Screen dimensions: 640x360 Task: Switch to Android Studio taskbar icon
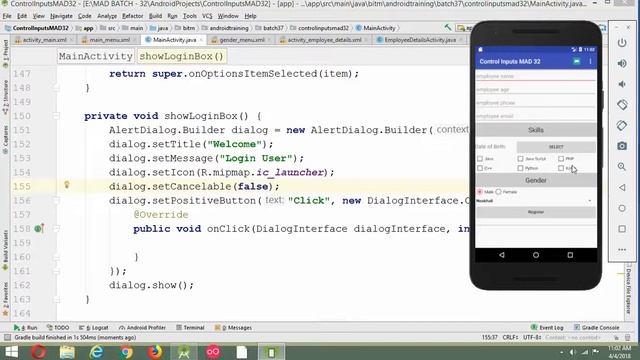click(184, 352)
